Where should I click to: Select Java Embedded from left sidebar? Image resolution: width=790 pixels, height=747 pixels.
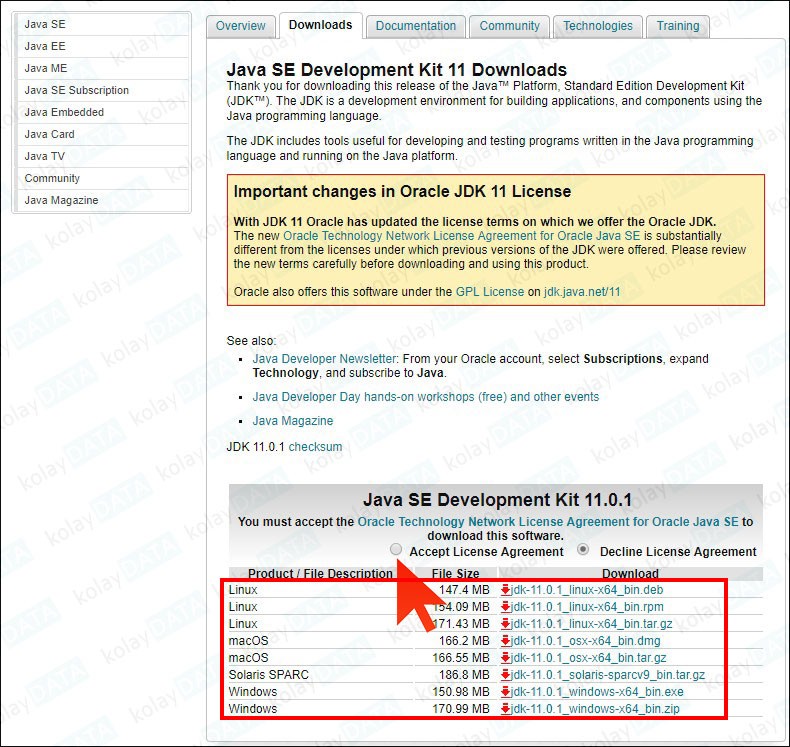click(64, 112)
